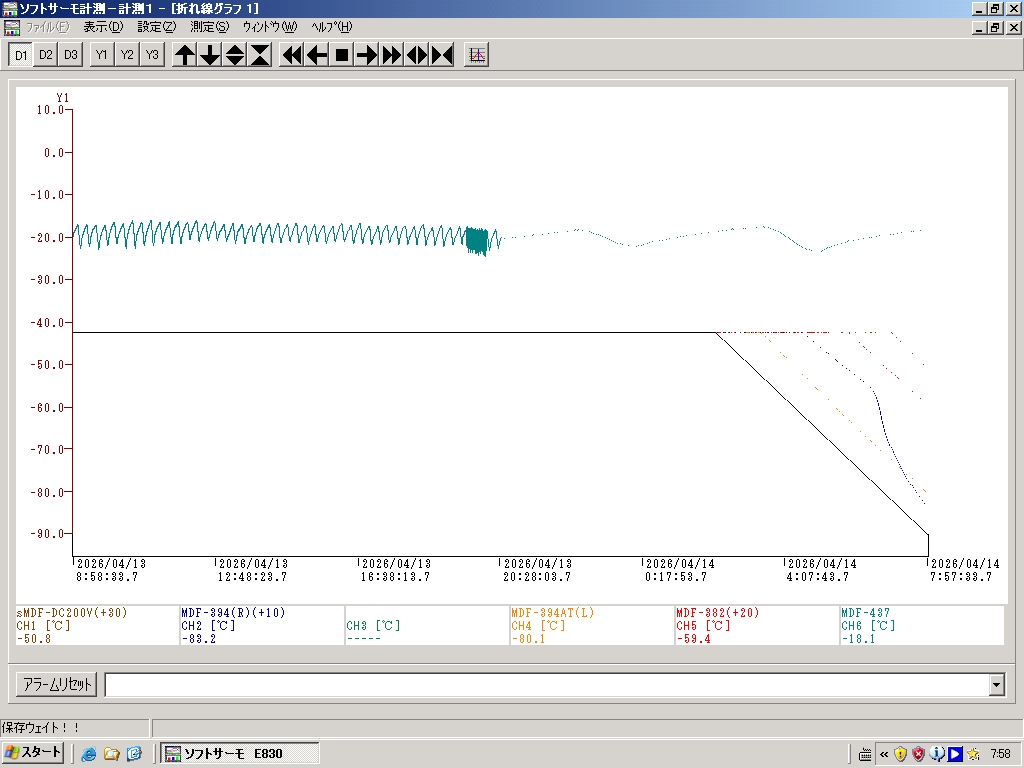Click the vertical compress hourglass icon
This screenshot has width=1024, height=768.
(260, 55)
